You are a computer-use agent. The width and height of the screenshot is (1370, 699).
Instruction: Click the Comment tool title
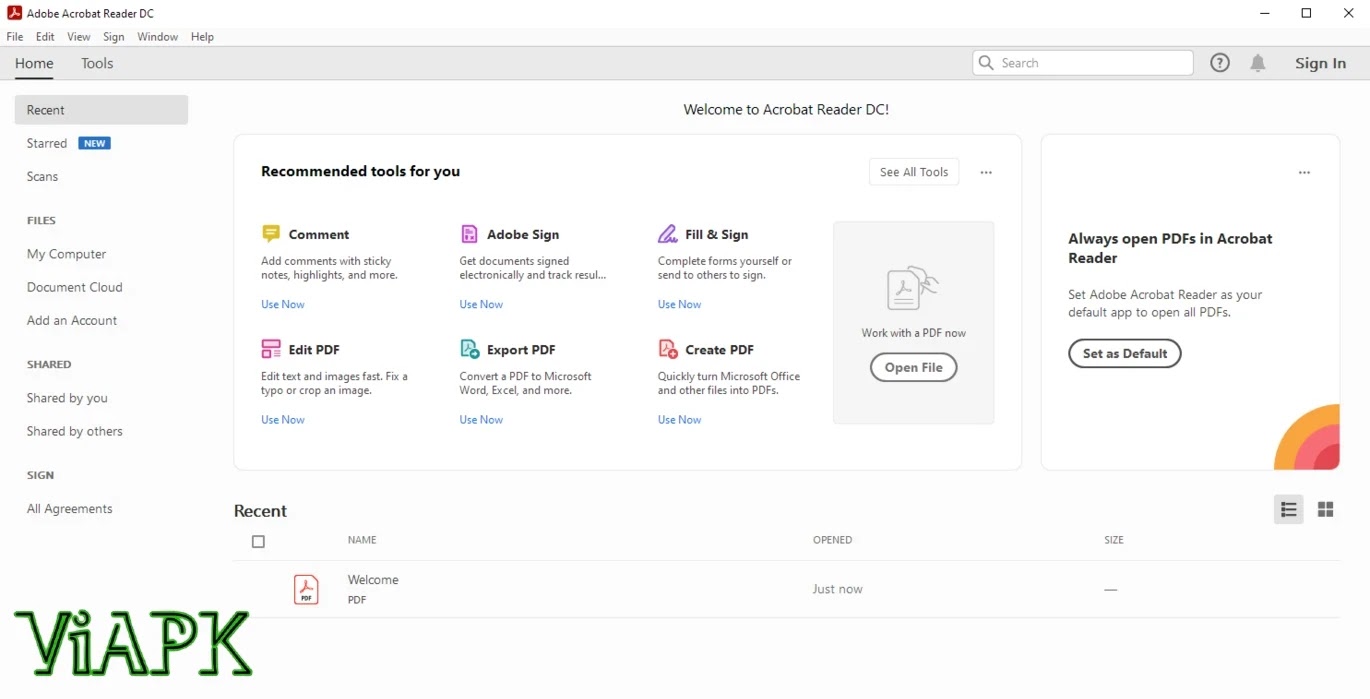pos(319,235)
